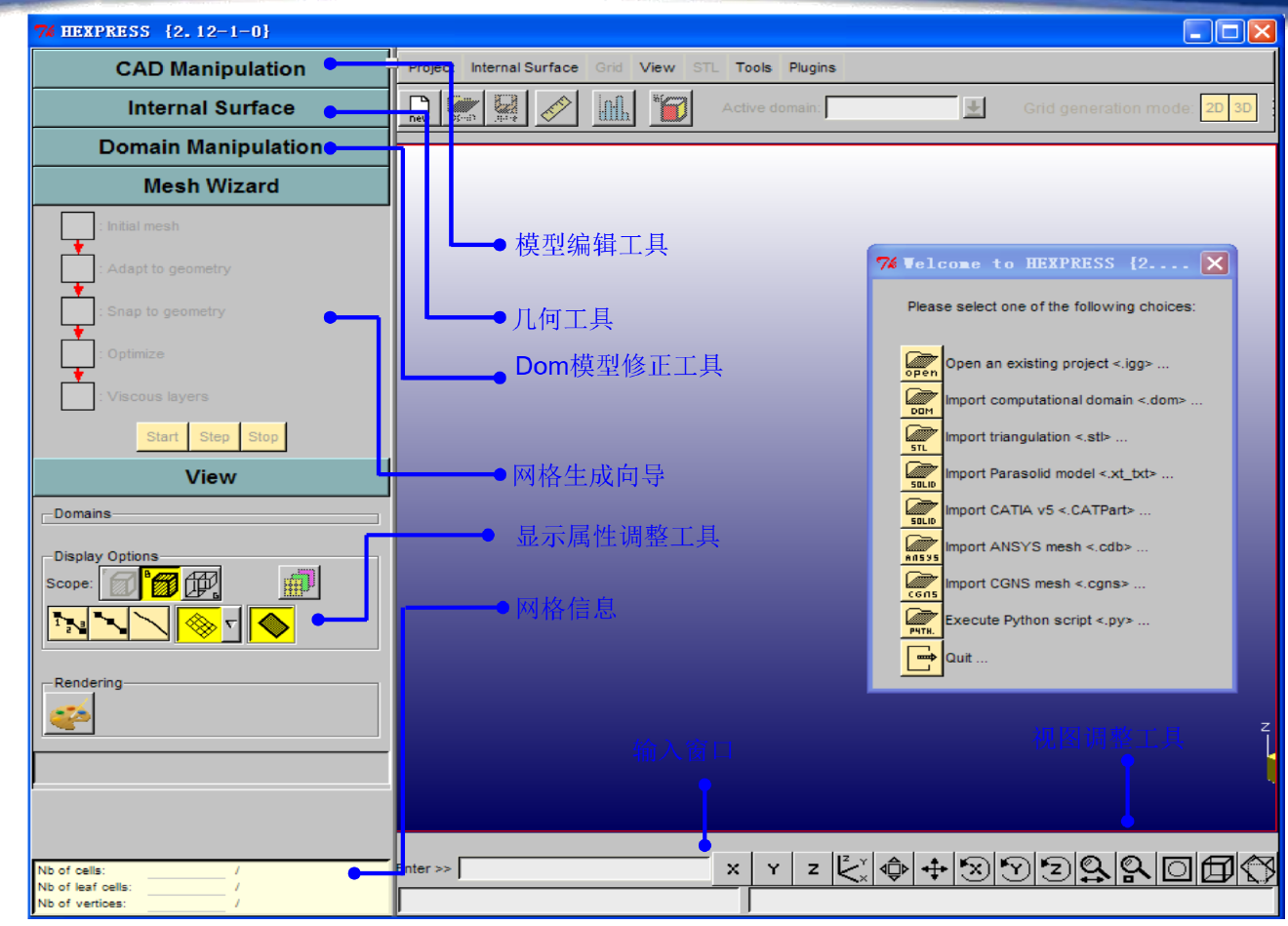Screen dimensions: 1288x926
Task: Click the rotate around X axis icon
Action: [974, 868]
